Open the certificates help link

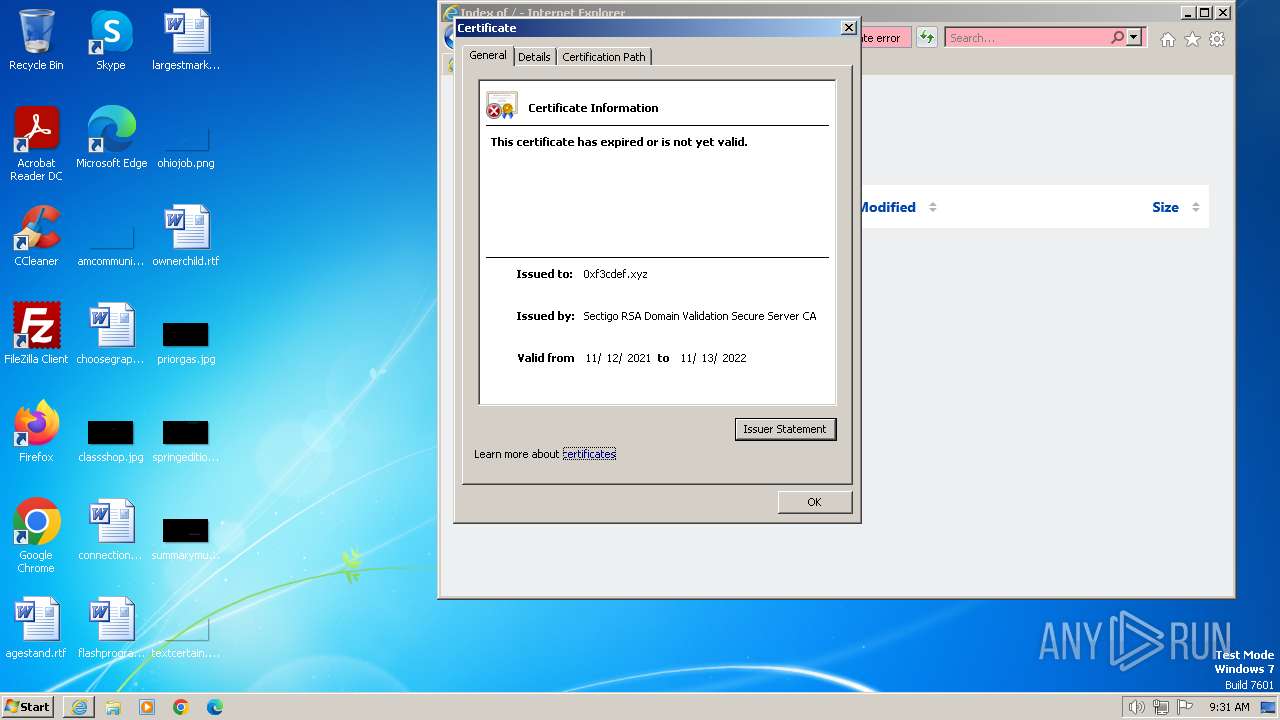point(589,454)
